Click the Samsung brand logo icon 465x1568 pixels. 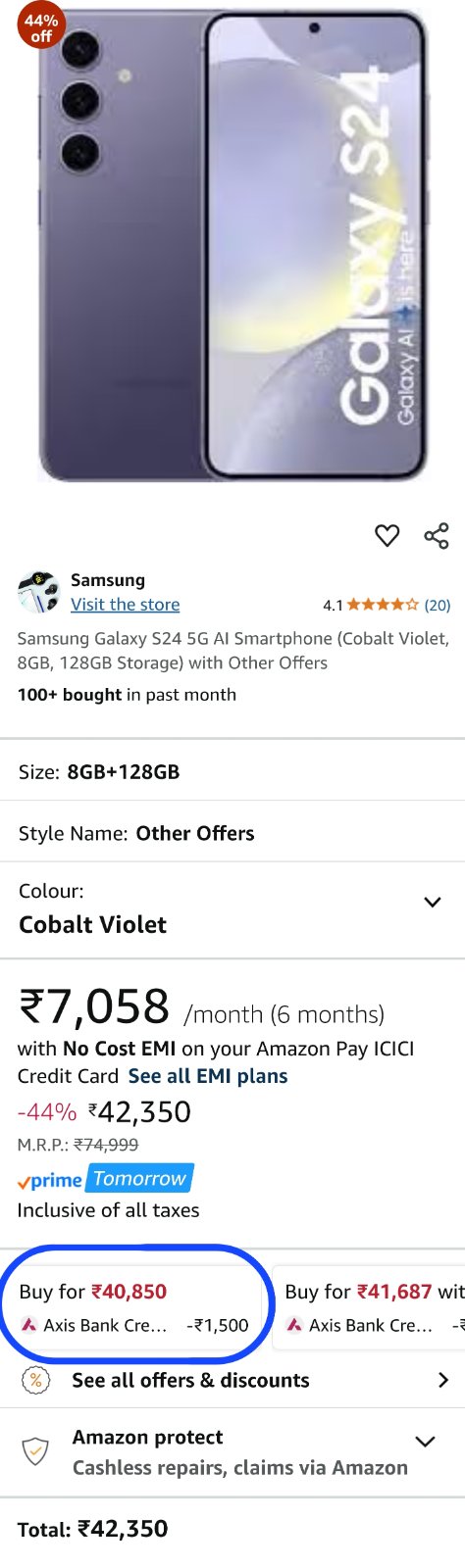coord(38,592)
